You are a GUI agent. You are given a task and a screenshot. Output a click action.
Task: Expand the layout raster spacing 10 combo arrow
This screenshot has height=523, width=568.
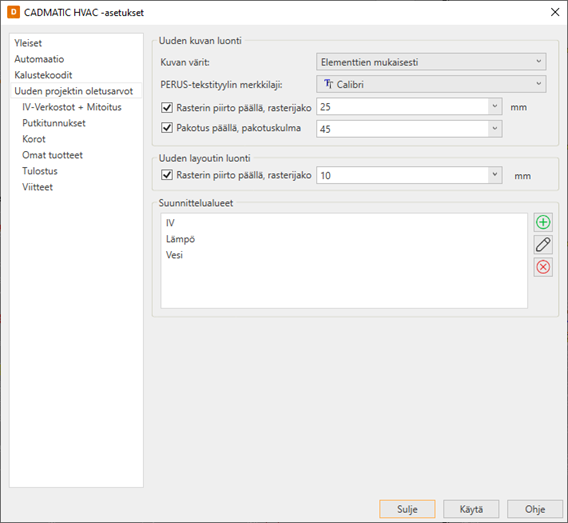[x=495, y=175]
